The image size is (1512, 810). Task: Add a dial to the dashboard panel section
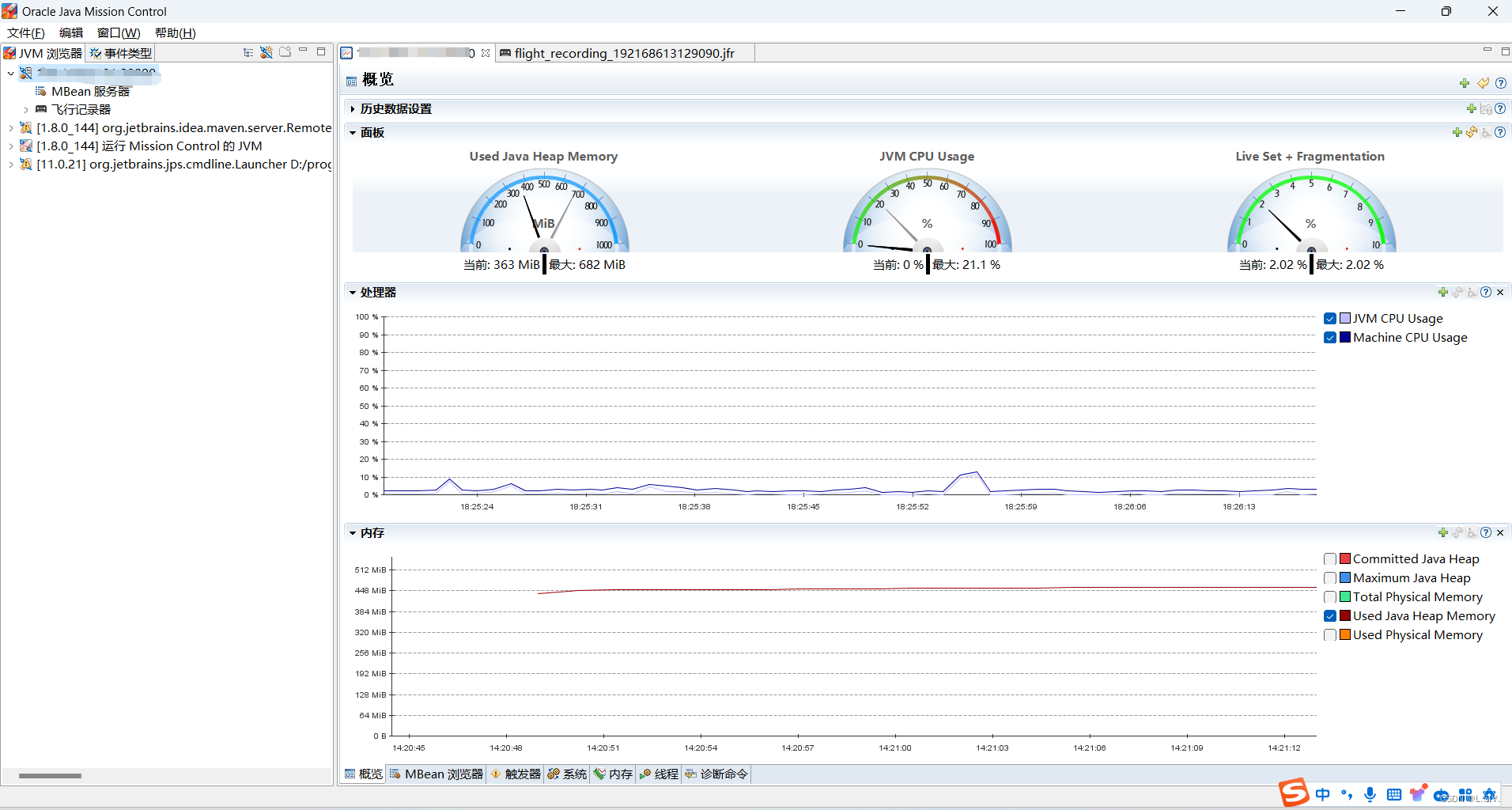1457,132
